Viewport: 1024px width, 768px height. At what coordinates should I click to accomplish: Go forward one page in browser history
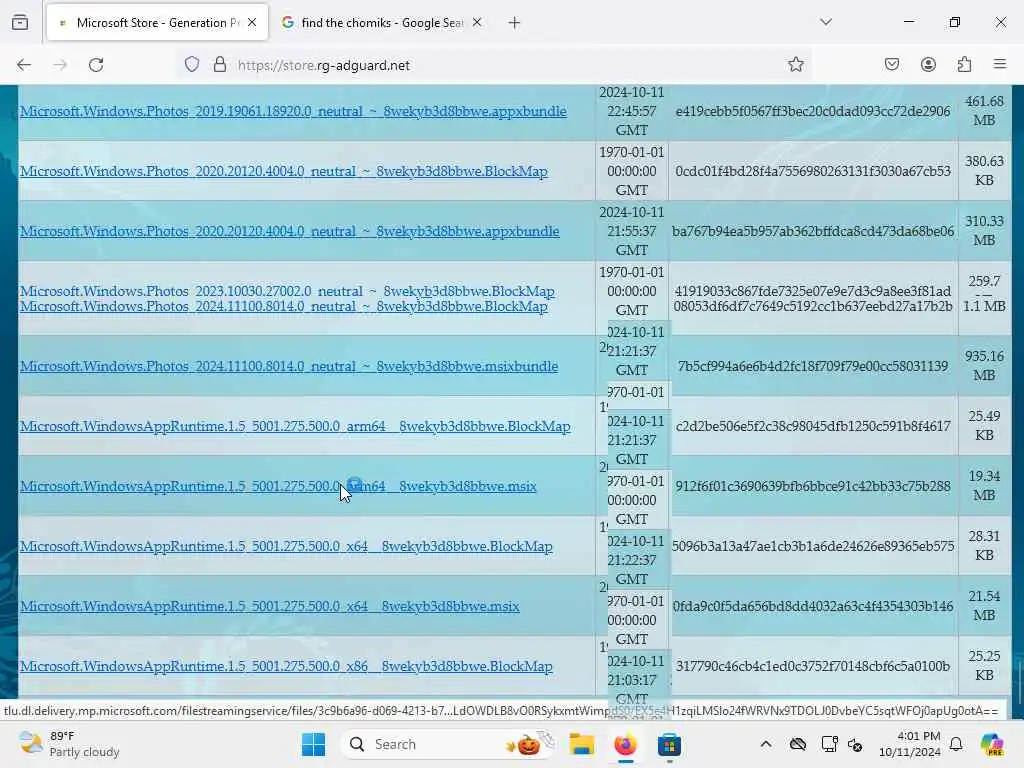[x=60, y=65]
